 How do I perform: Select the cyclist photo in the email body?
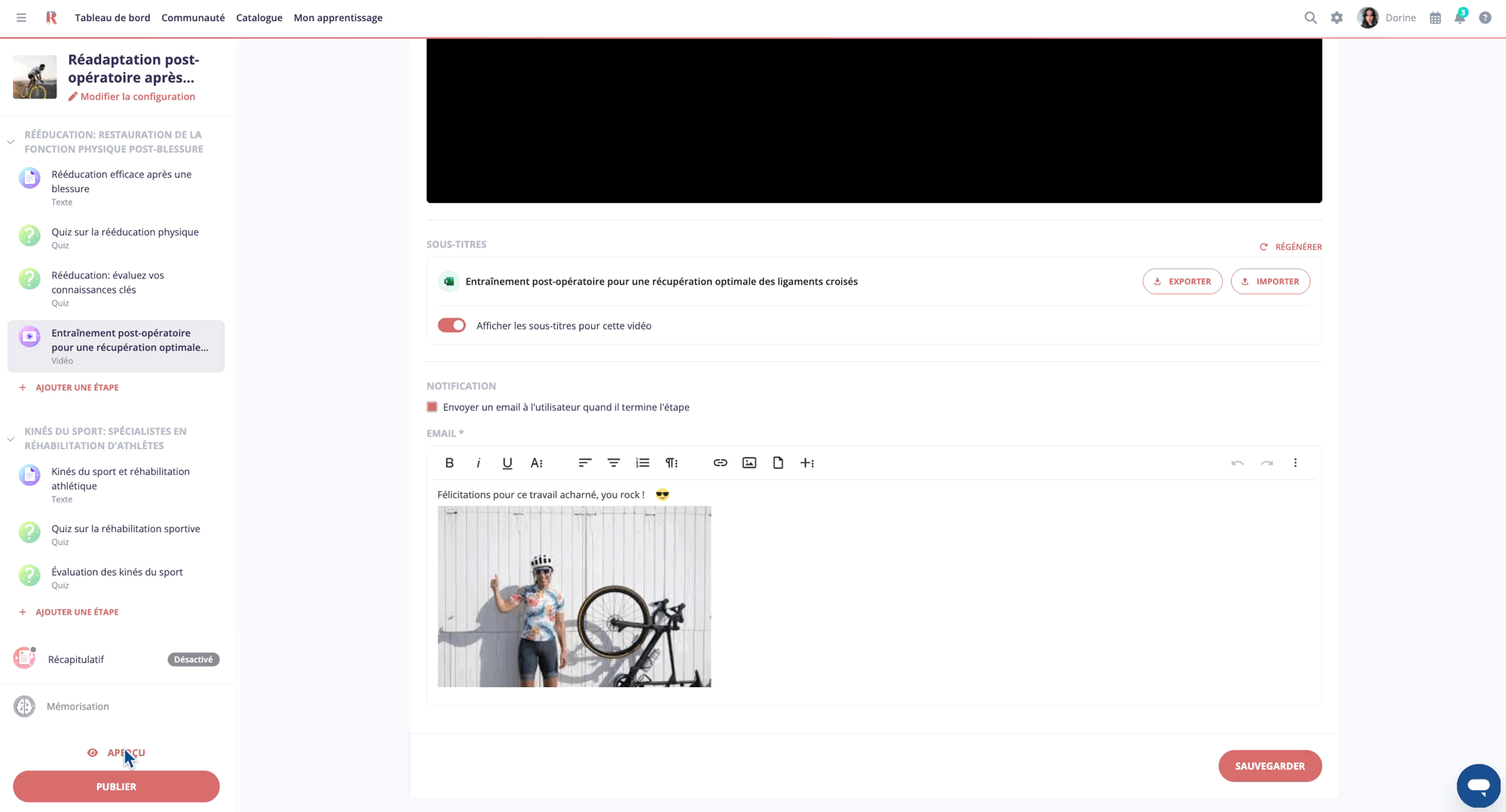[x=574, y=596]
